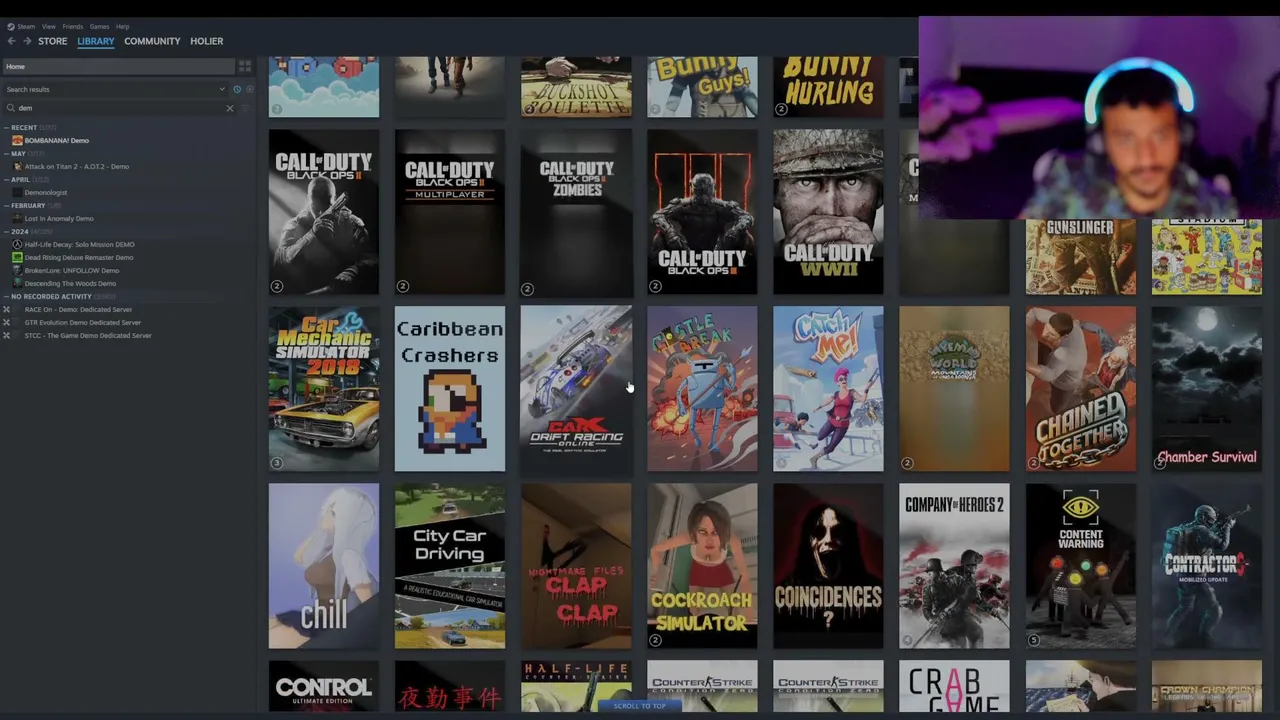Click the BOMBANANA! Demo game icon

click(17, 141)
